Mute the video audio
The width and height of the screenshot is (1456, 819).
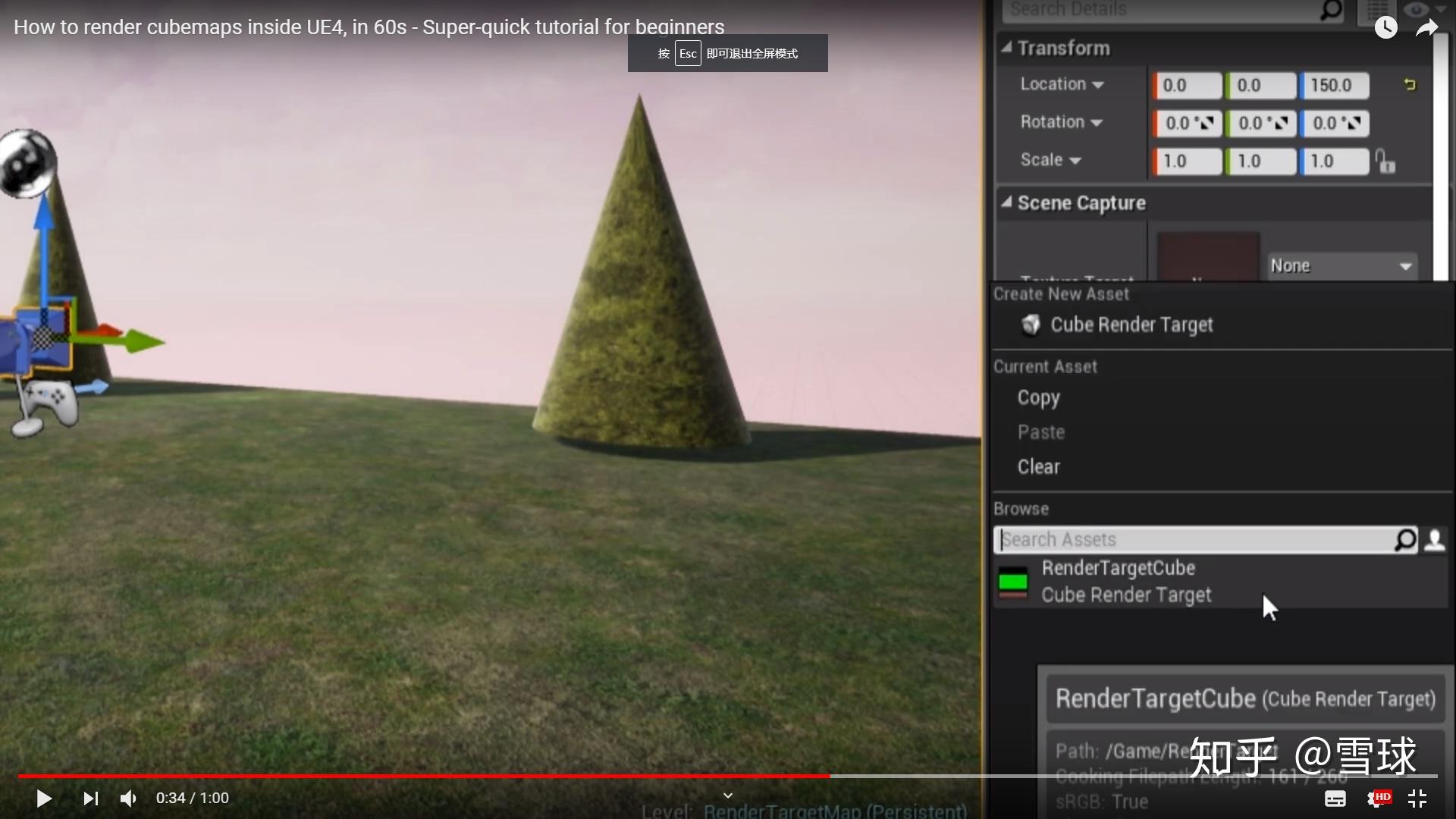(127, 798)
